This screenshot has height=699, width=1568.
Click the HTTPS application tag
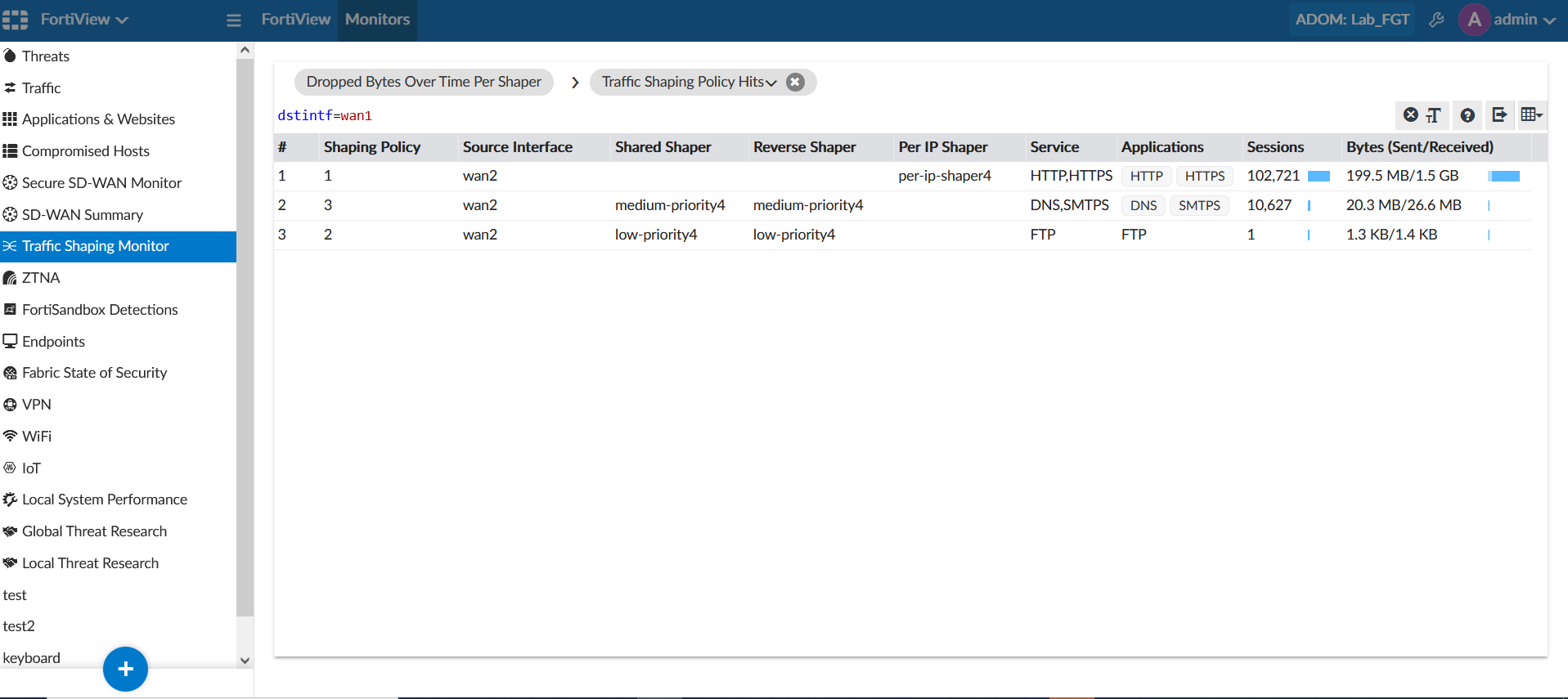pos(1205,176)
